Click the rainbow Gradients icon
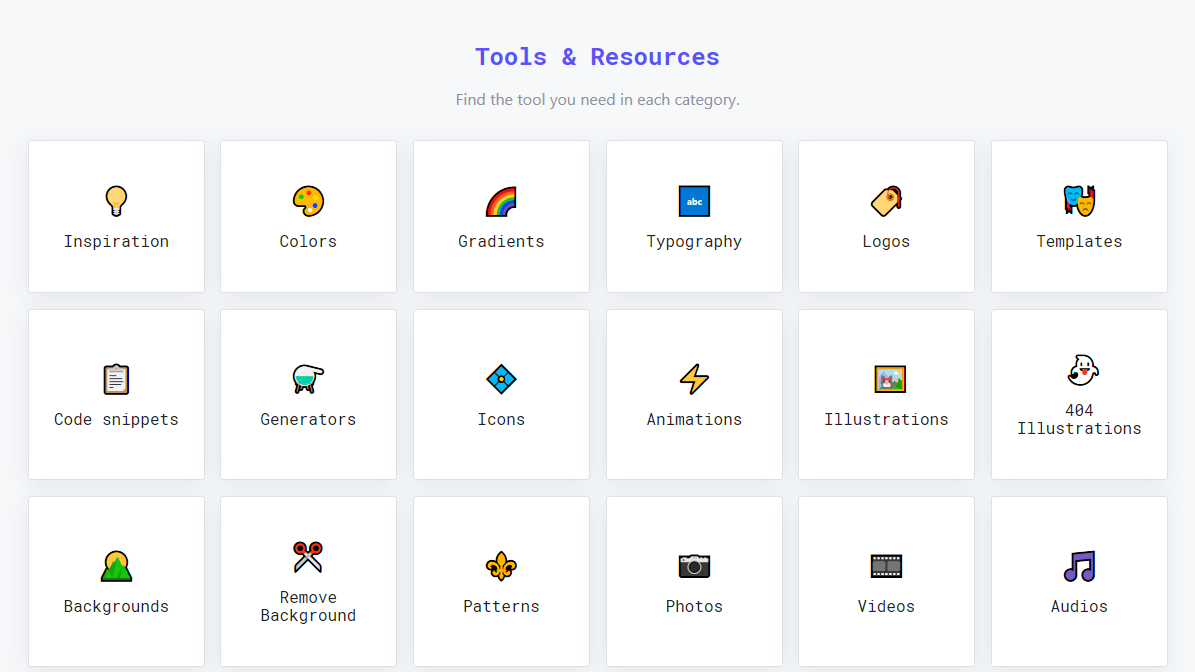Screen dimensions: 1195x672 pos(501,201)
